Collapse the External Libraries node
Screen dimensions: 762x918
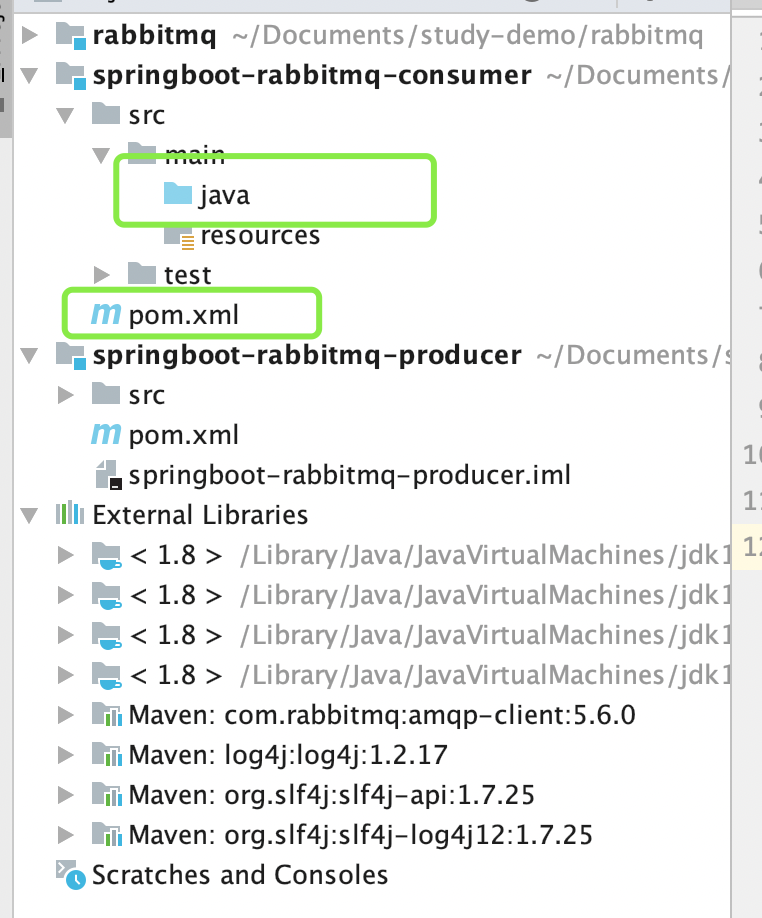point(30,516)
